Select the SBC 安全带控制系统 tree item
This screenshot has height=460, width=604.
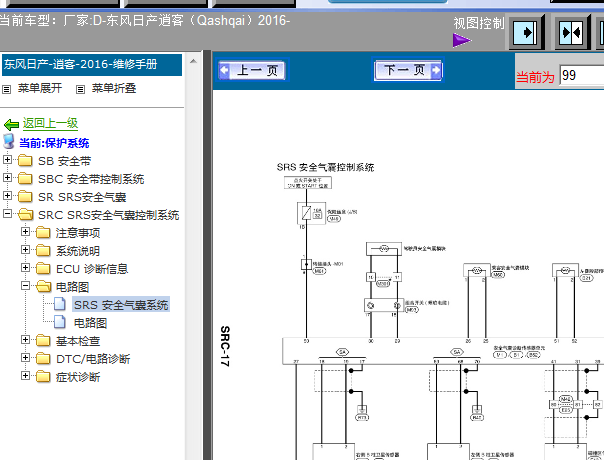91,179
